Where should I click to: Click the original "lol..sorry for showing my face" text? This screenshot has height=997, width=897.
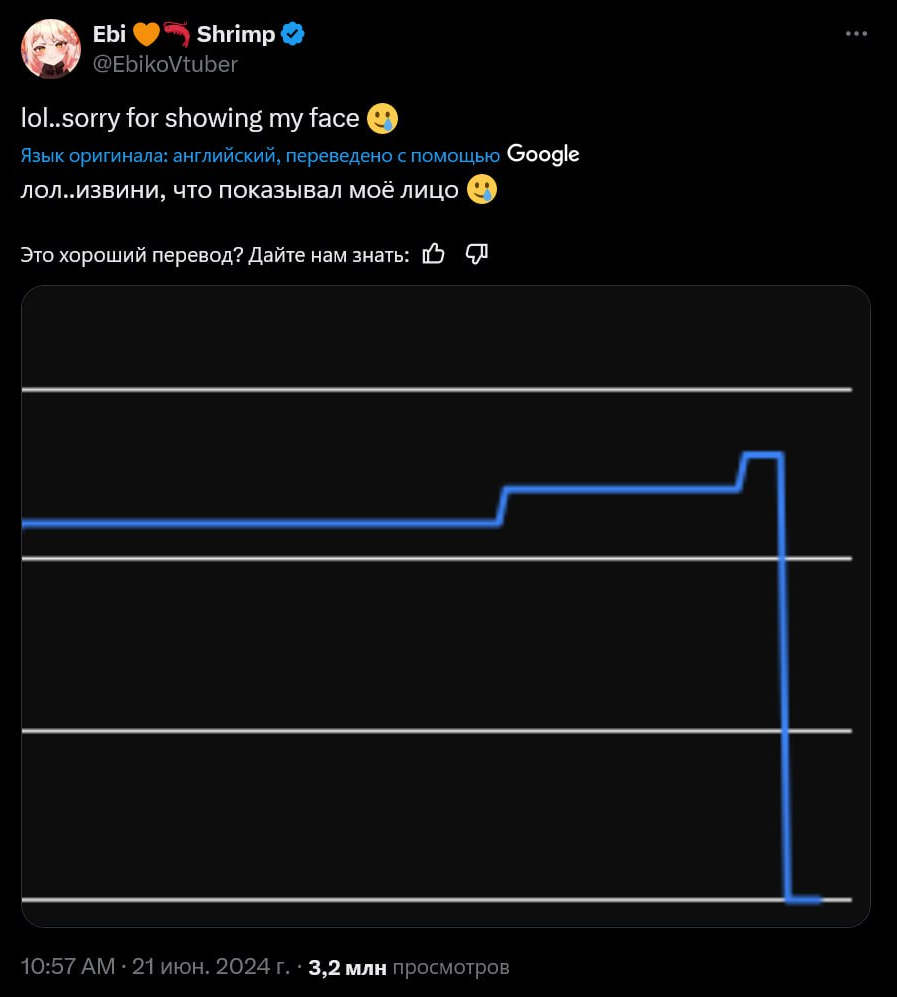190,119
